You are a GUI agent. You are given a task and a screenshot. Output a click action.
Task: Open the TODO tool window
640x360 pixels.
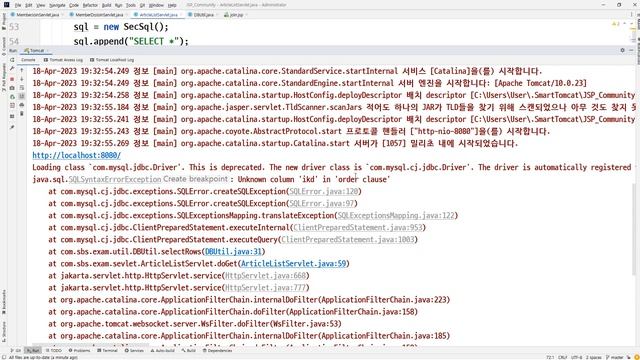[x=54, y=351]
